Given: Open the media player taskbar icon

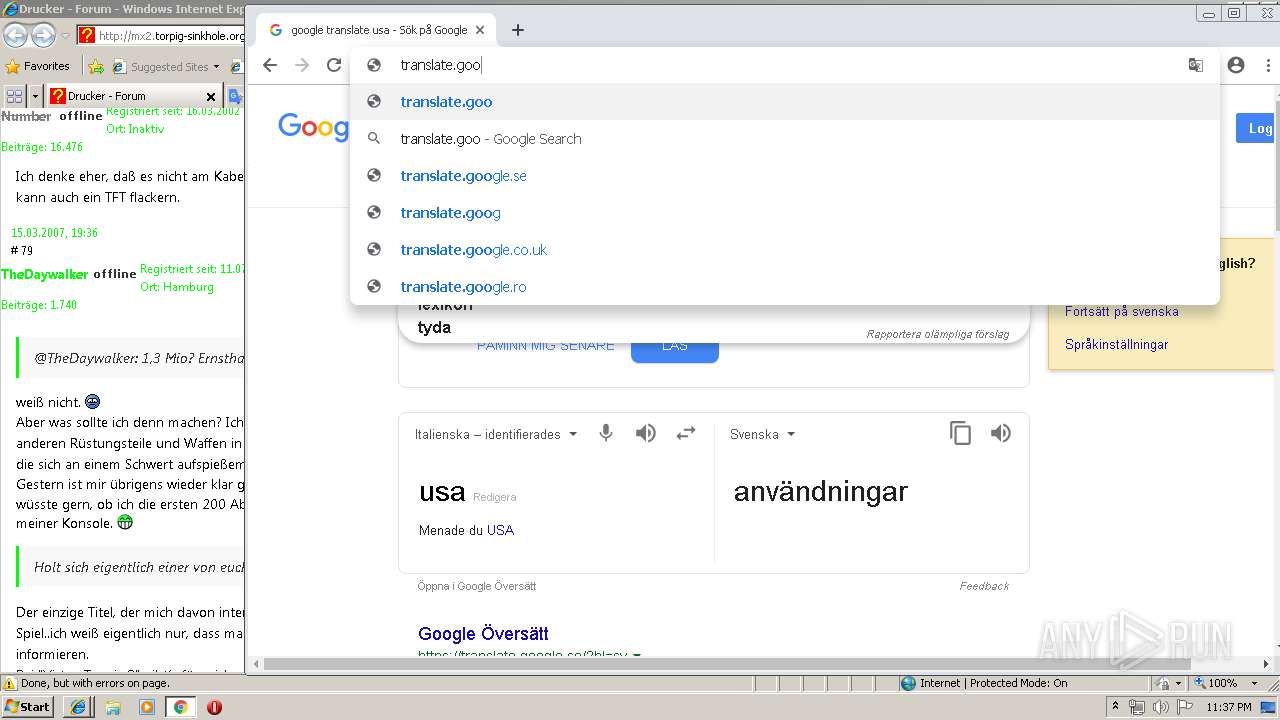Looking at the screenshot, I should (x=147, y=707).
